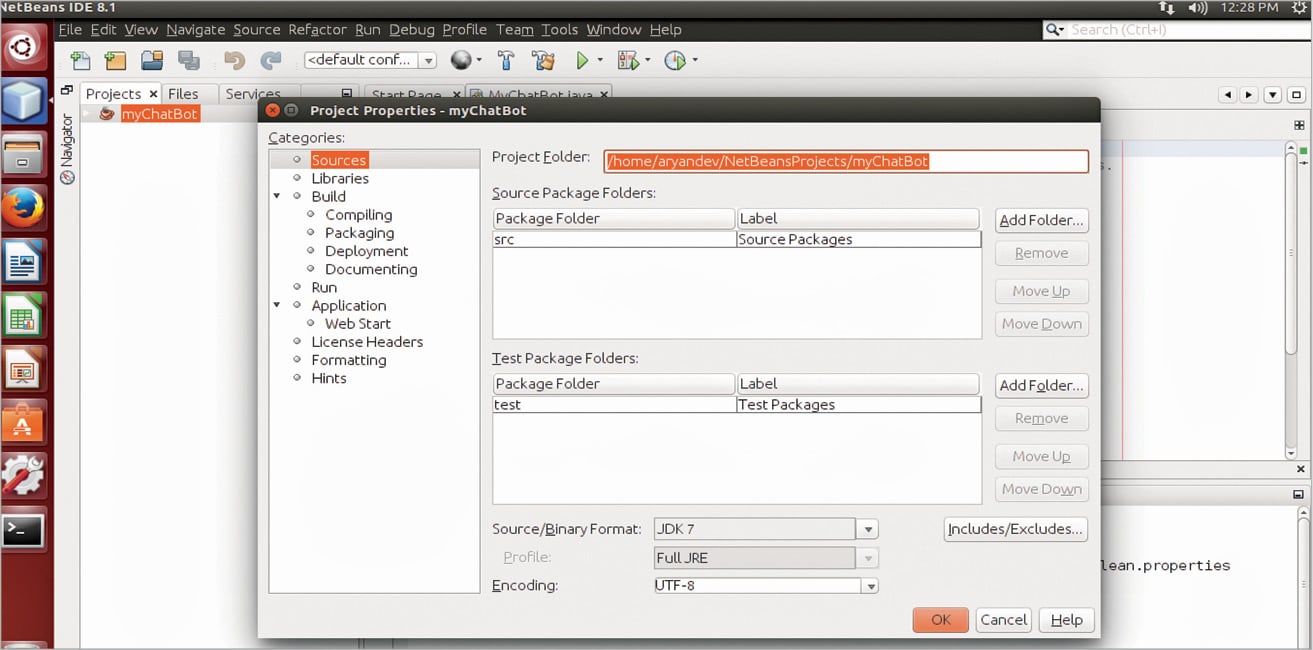Click the New Project toolbar icon

tap(115, 61)
